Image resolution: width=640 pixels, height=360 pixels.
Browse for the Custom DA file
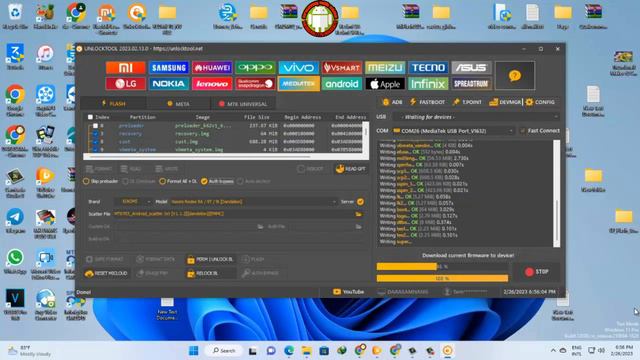click(260, 227)
